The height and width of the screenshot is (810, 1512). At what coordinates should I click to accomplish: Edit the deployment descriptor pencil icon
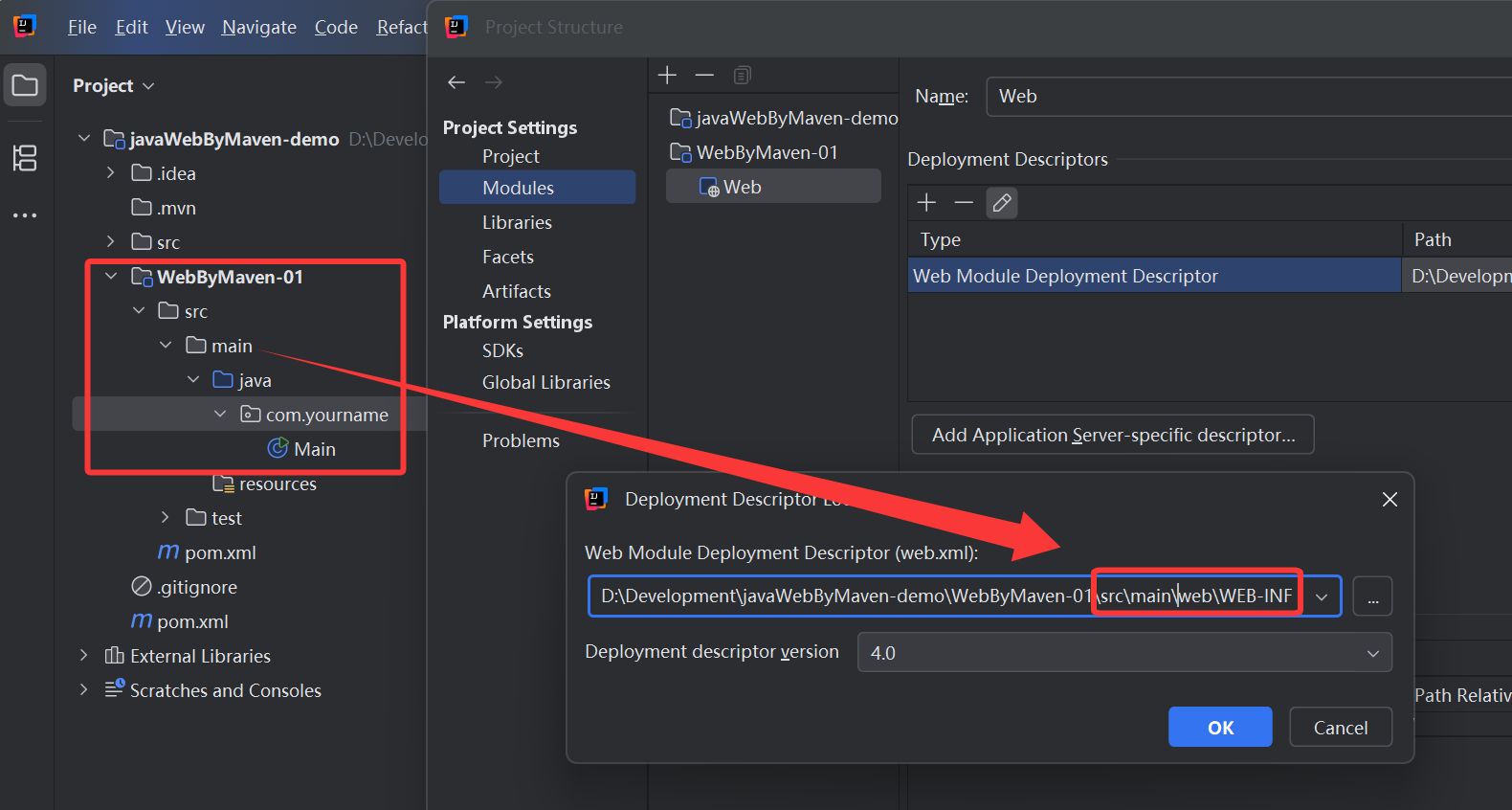click(x=1002, y=203)
